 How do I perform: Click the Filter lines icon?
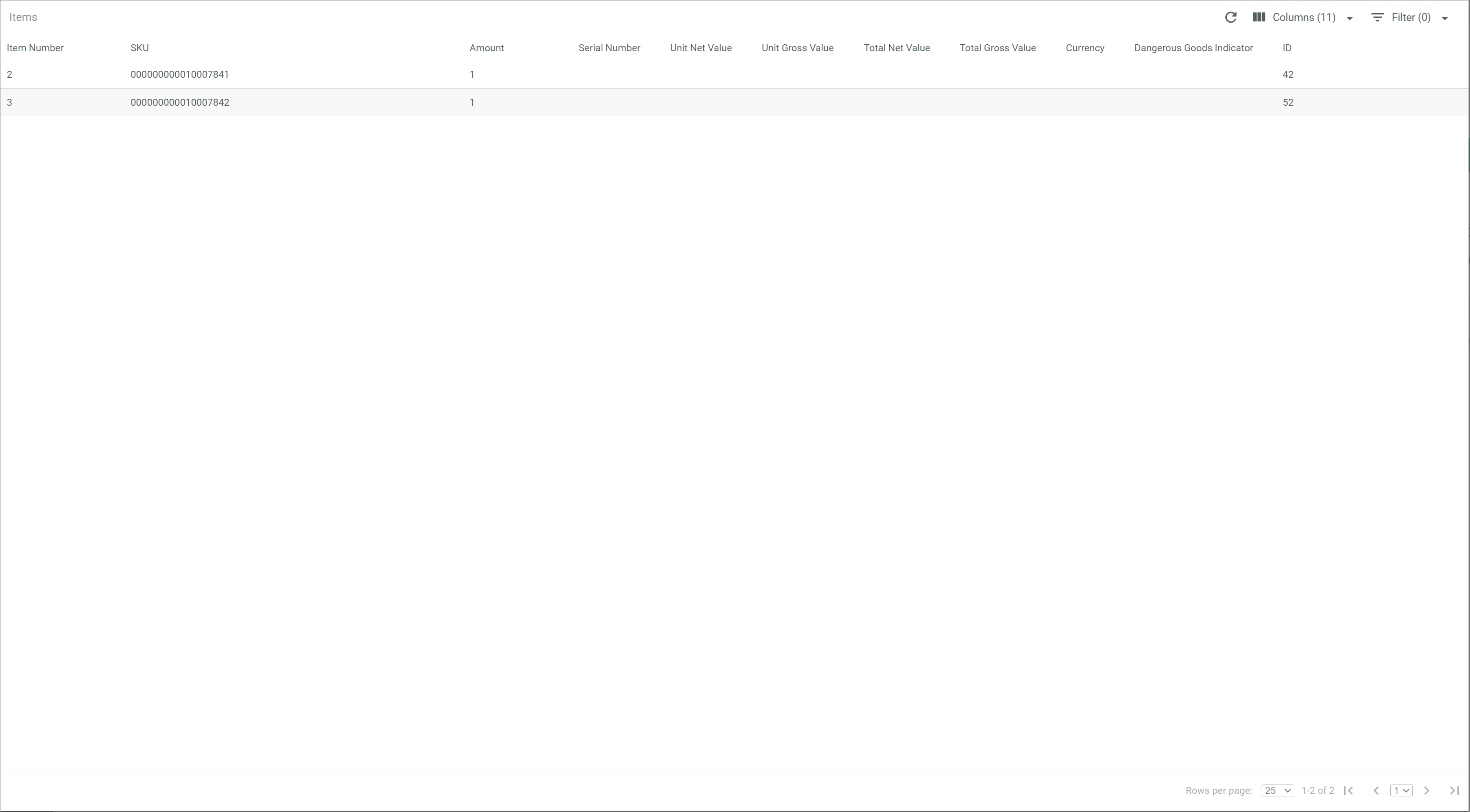(1377, 18)
